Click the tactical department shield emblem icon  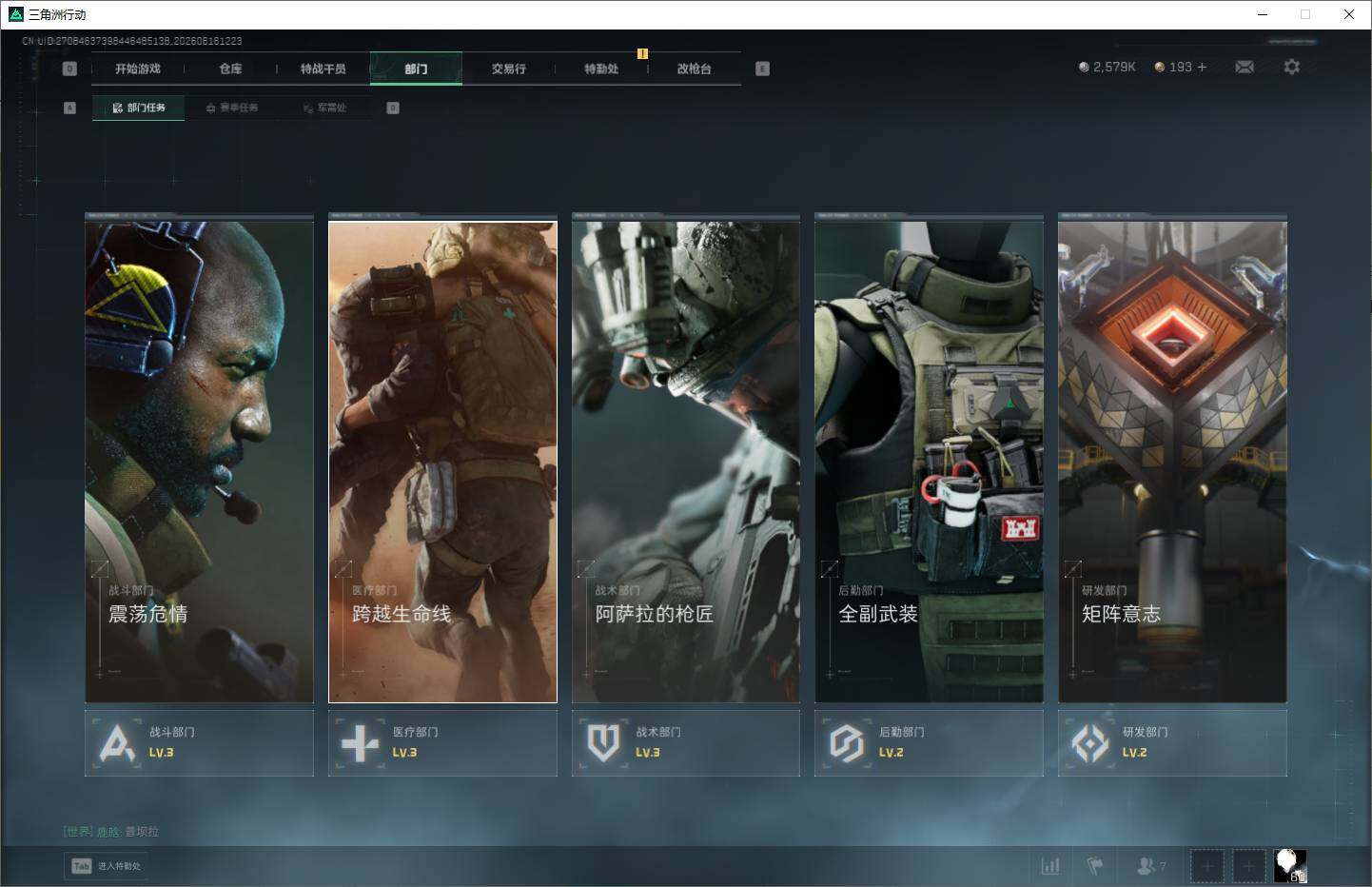pos(603,743)
